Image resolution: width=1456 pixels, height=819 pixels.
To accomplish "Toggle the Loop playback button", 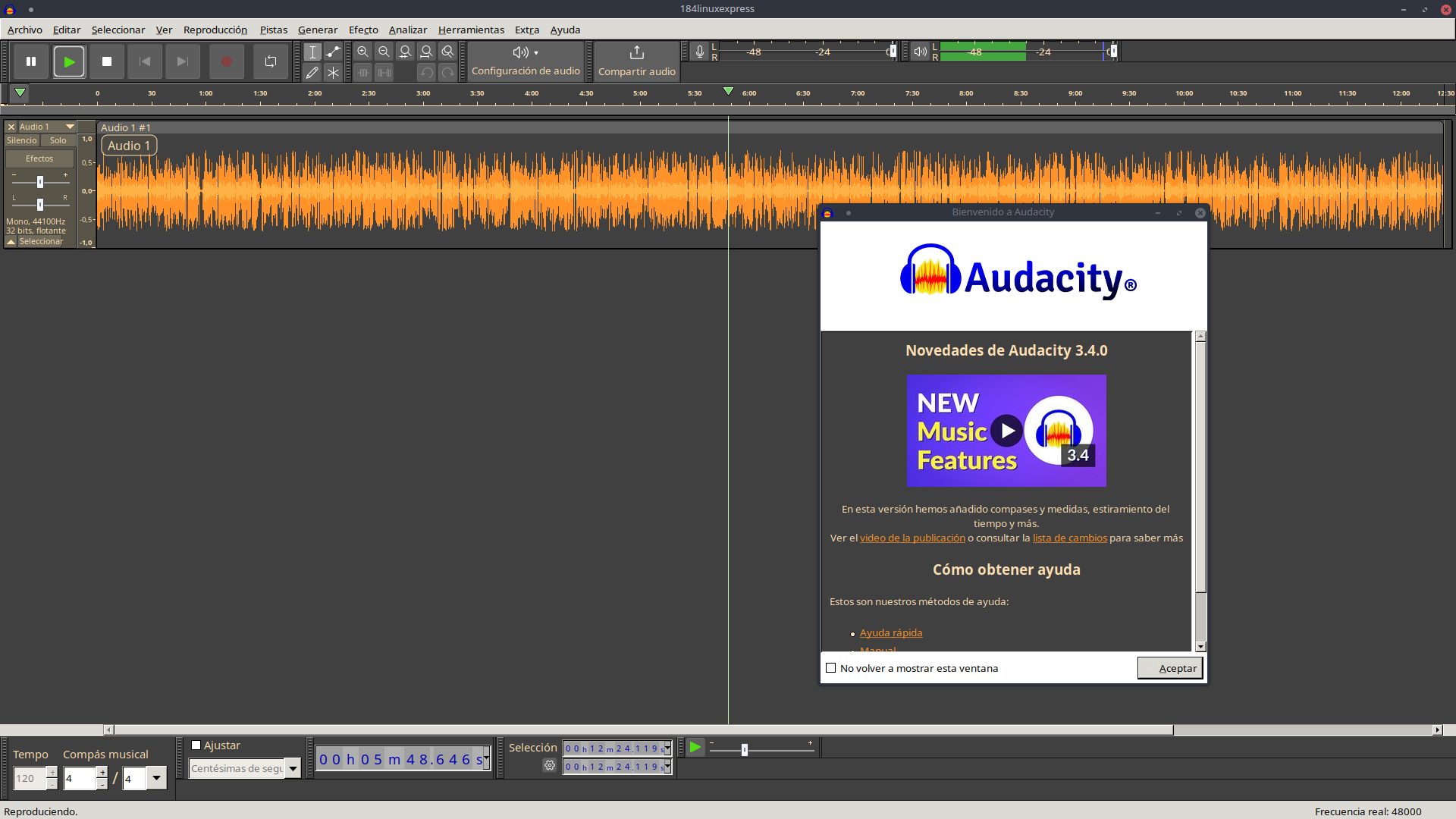I will tap(271, 61).
